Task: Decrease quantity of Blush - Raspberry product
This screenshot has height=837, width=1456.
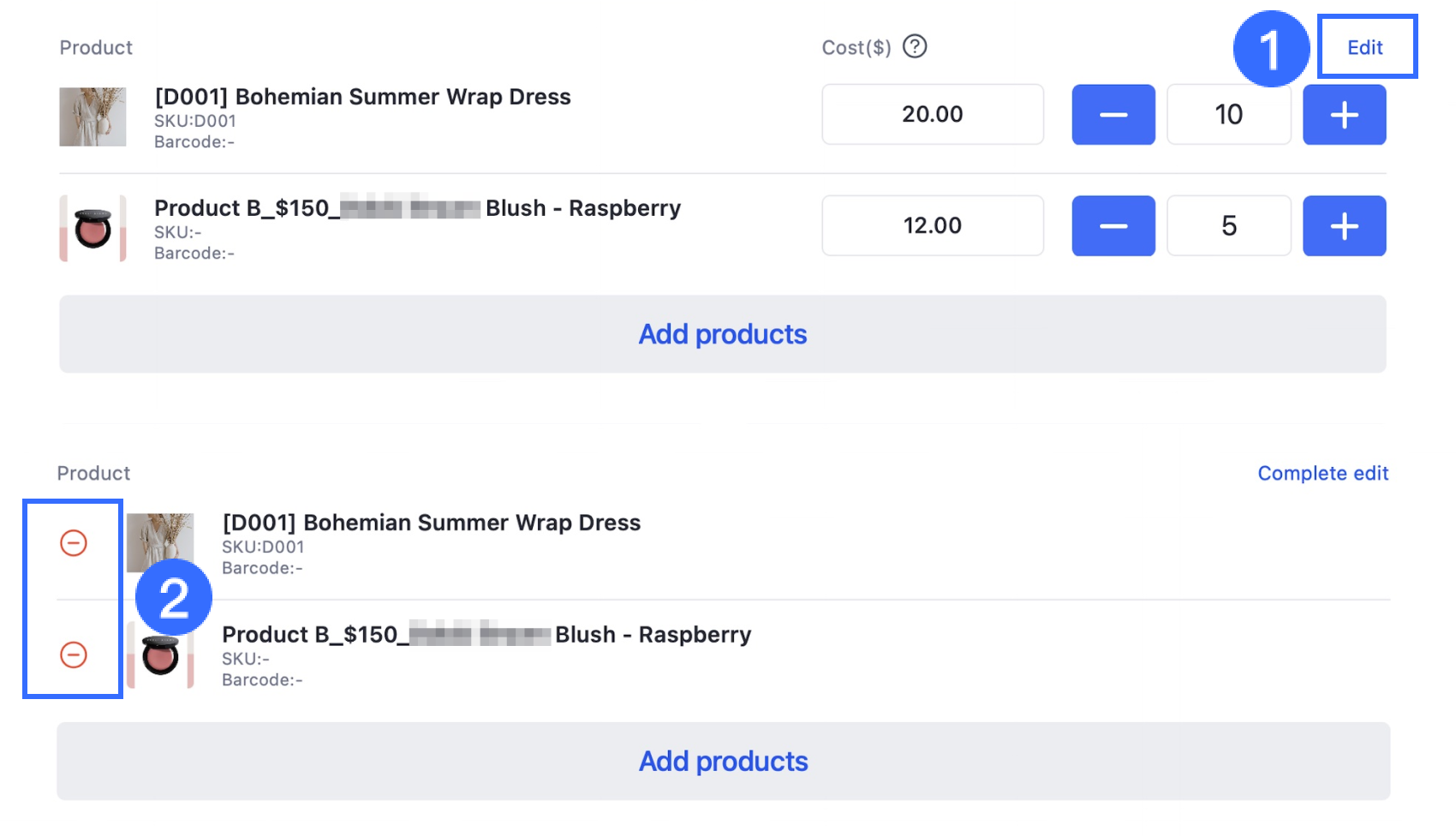Action: pyautogui.click(x=1113, y=226)
